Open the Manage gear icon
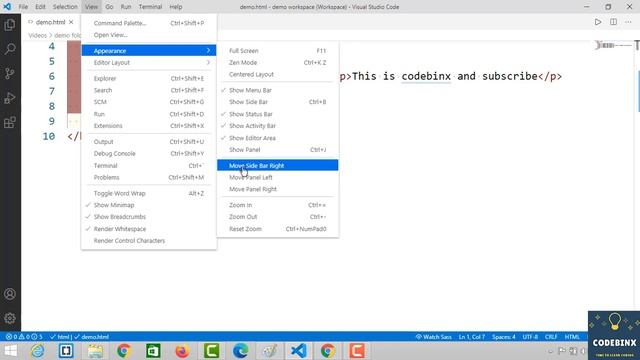Viewport: 640px width, 360px height. point(10,318)
